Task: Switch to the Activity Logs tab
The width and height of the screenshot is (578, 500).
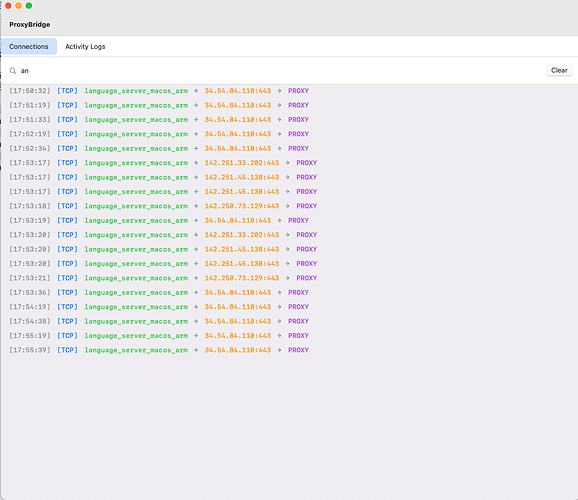Action: tap(85, 46)
